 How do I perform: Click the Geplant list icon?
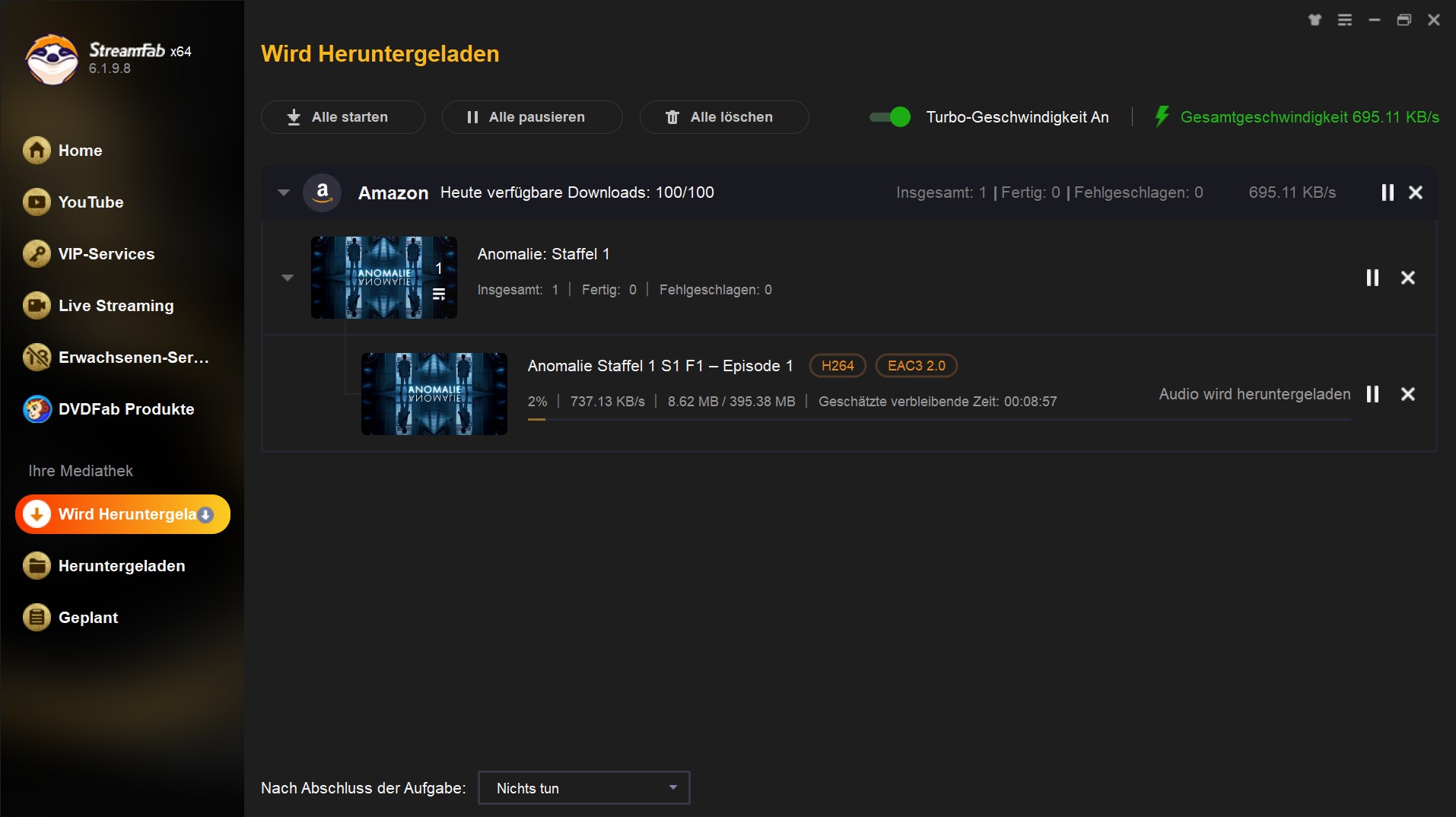pyautogui.click(x=37, y=618)
